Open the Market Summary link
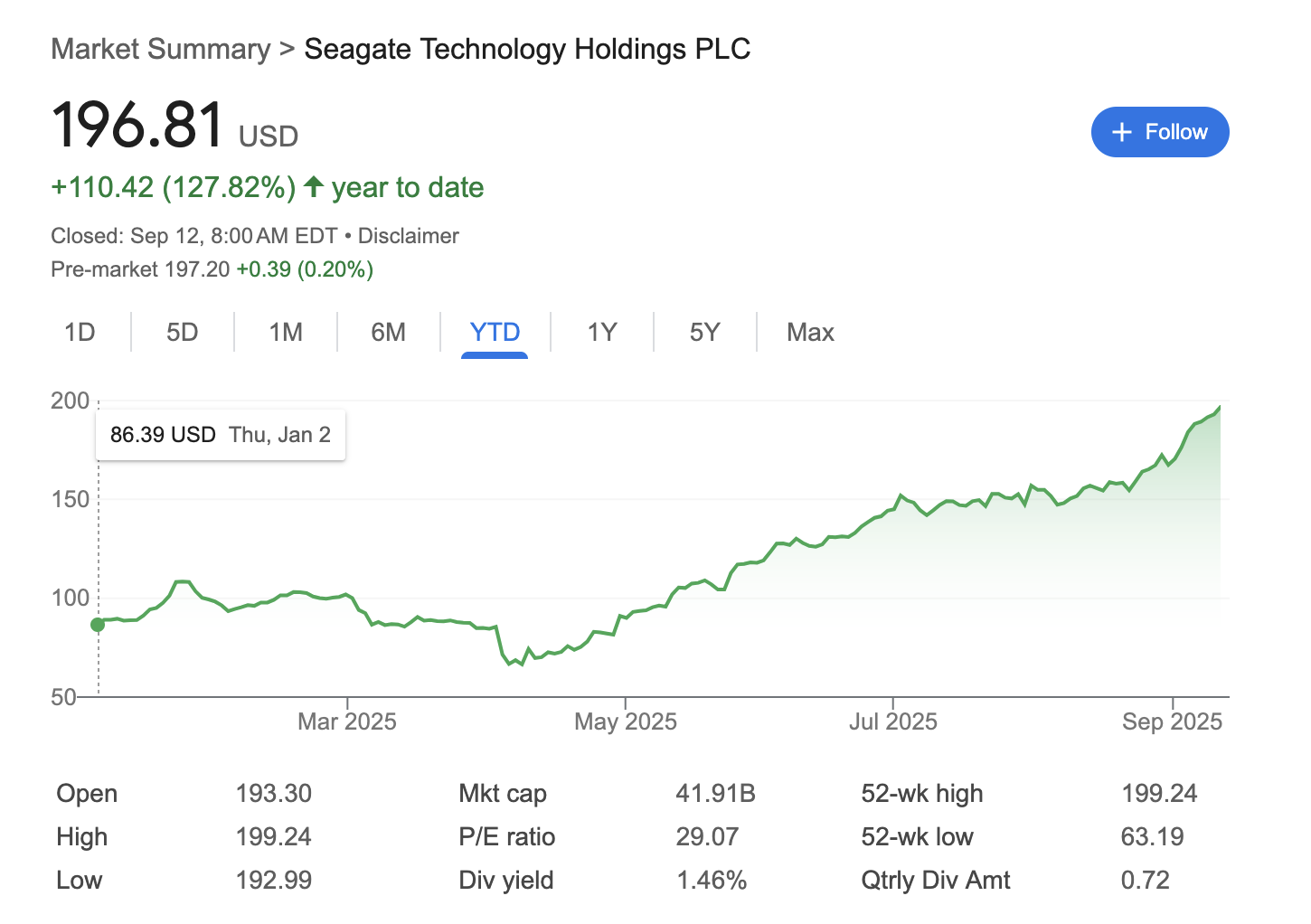 [x=160, y=49]
